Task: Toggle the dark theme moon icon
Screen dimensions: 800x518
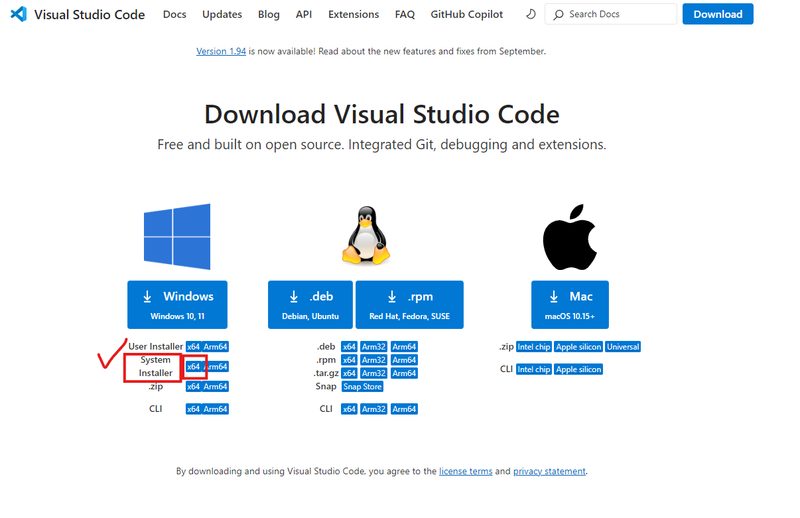Action: tap(531, 14)
